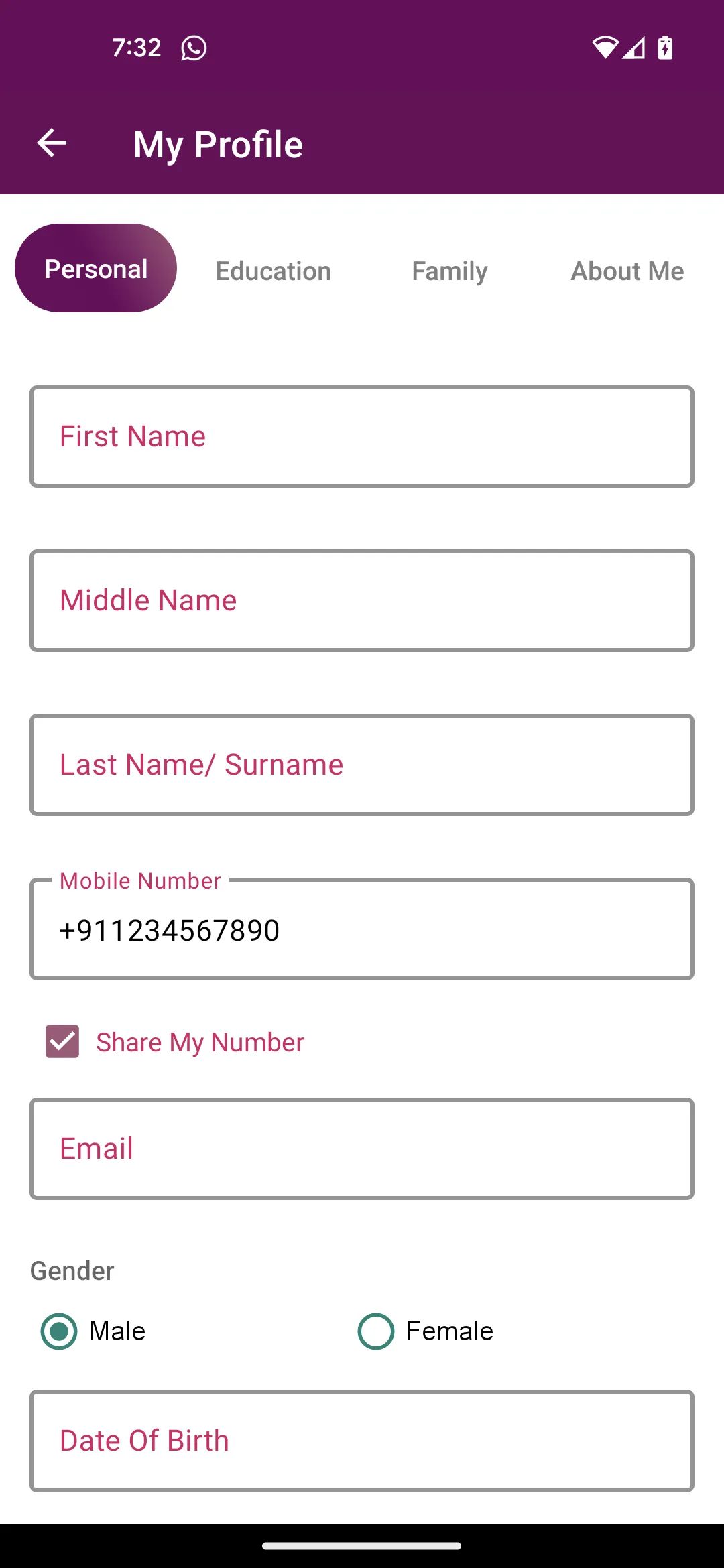Switch to the Personal tab
724x1568 pixels.
96,269
